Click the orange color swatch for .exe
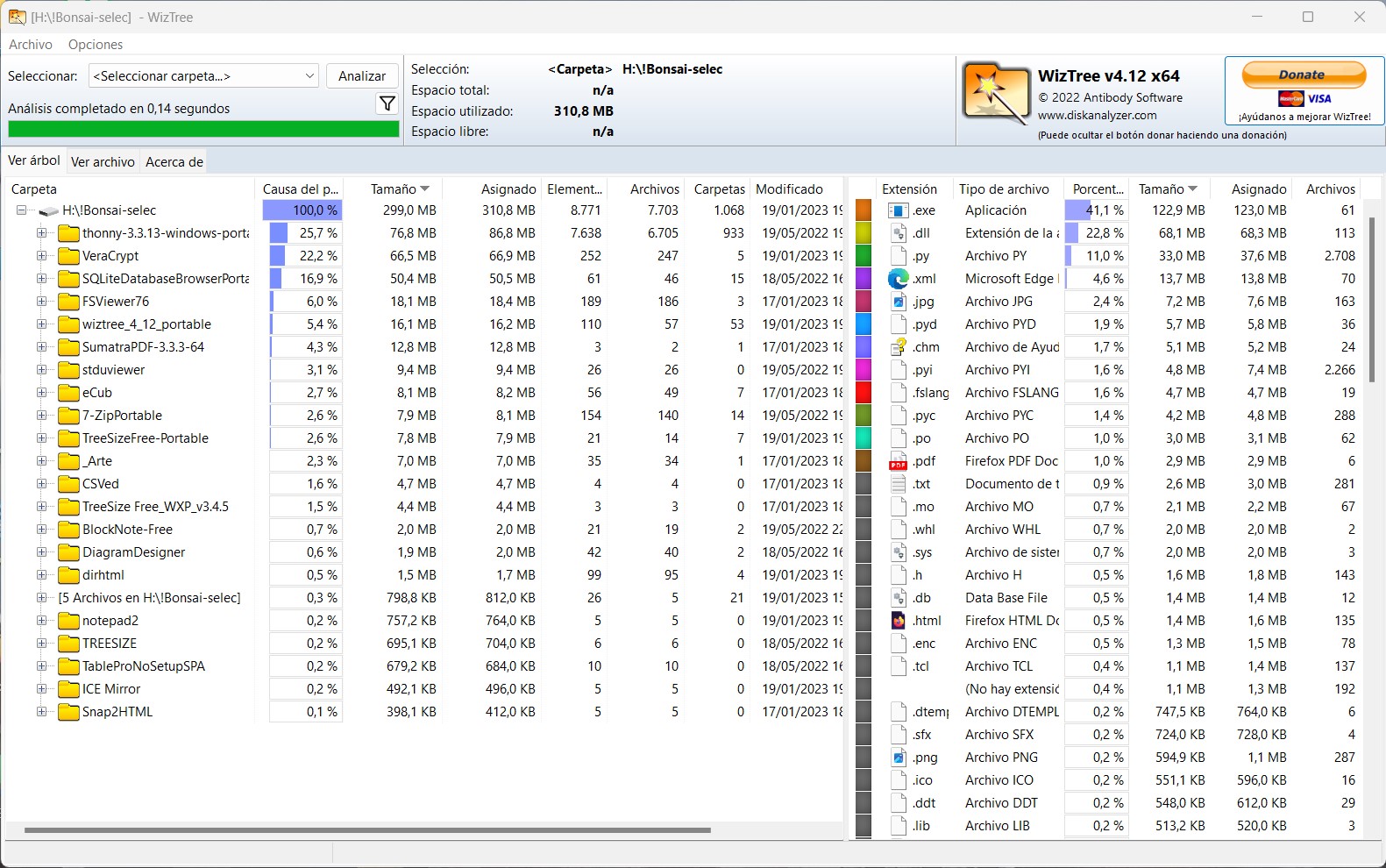 [864, 210]
